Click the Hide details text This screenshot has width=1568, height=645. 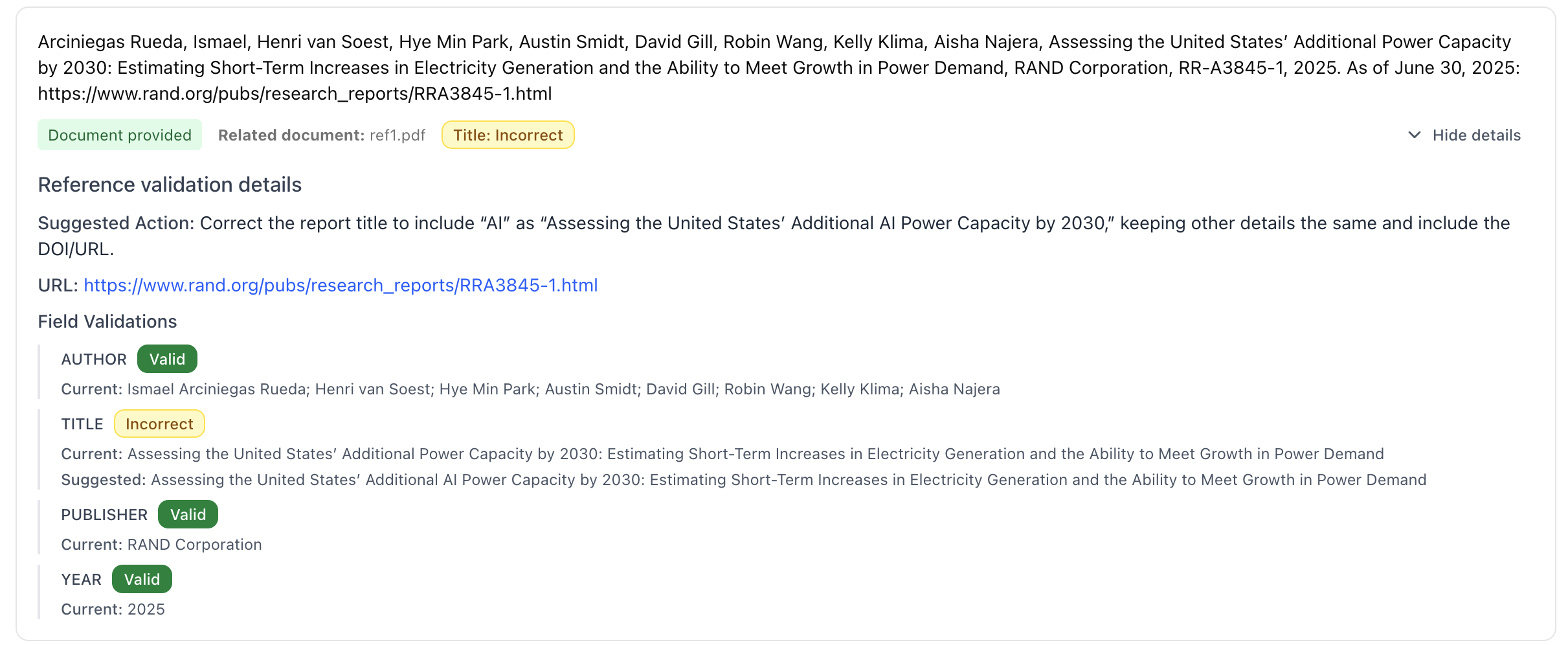coord(1476,135)
